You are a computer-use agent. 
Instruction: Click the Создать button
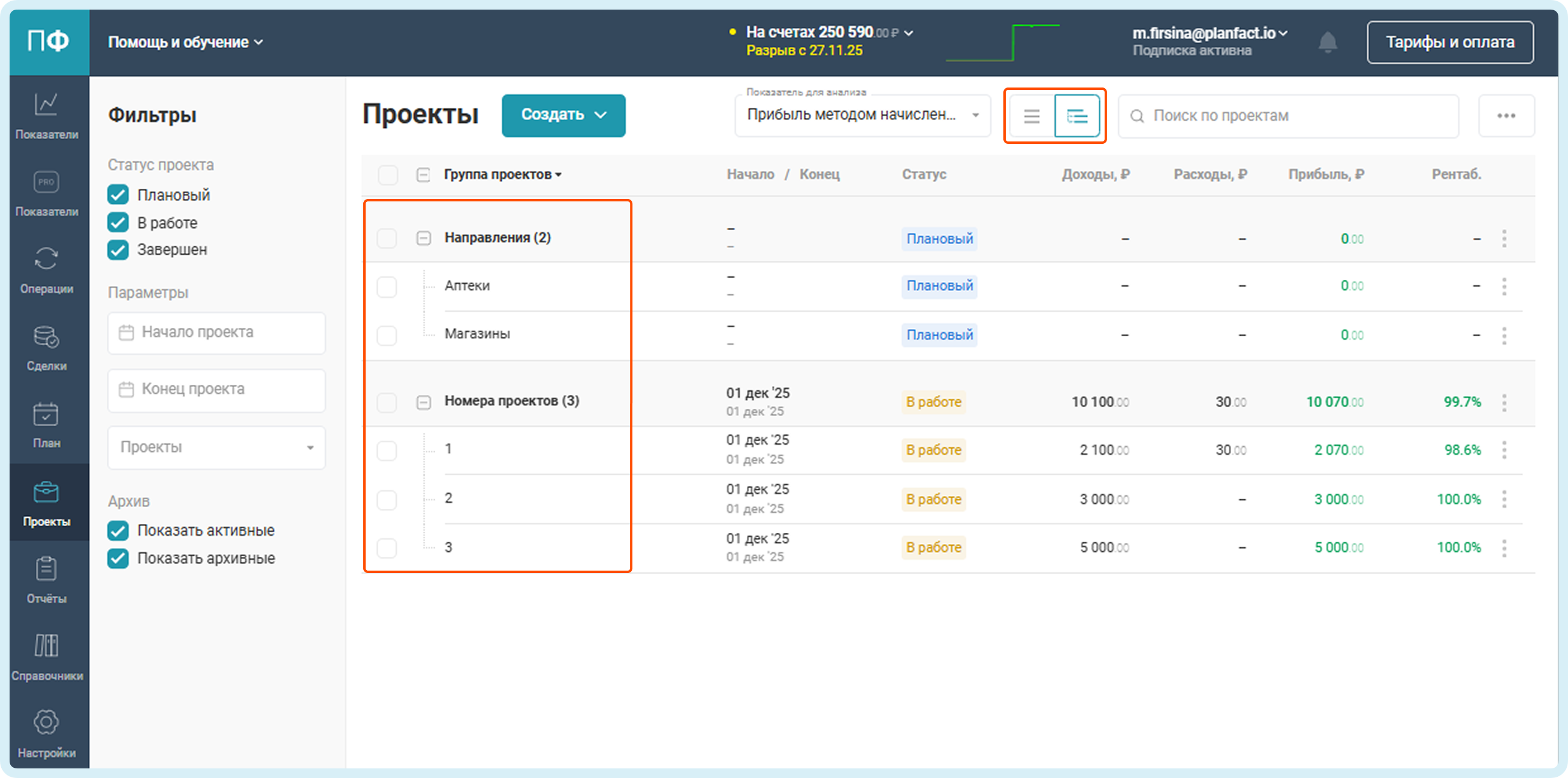(x=563, y=115)
